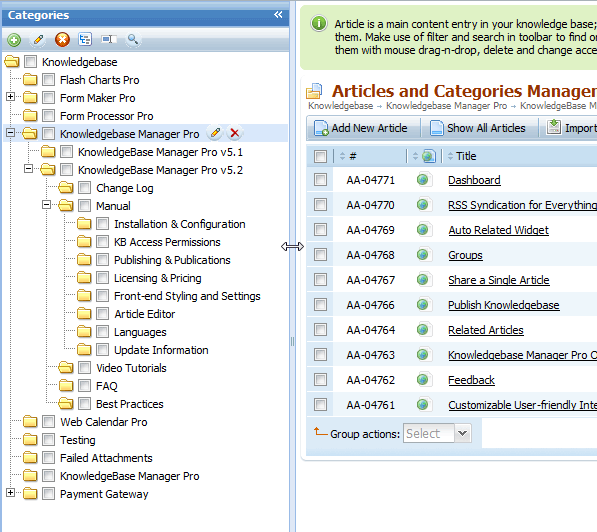Expand the Payment Gateway node

pos(11,493)
